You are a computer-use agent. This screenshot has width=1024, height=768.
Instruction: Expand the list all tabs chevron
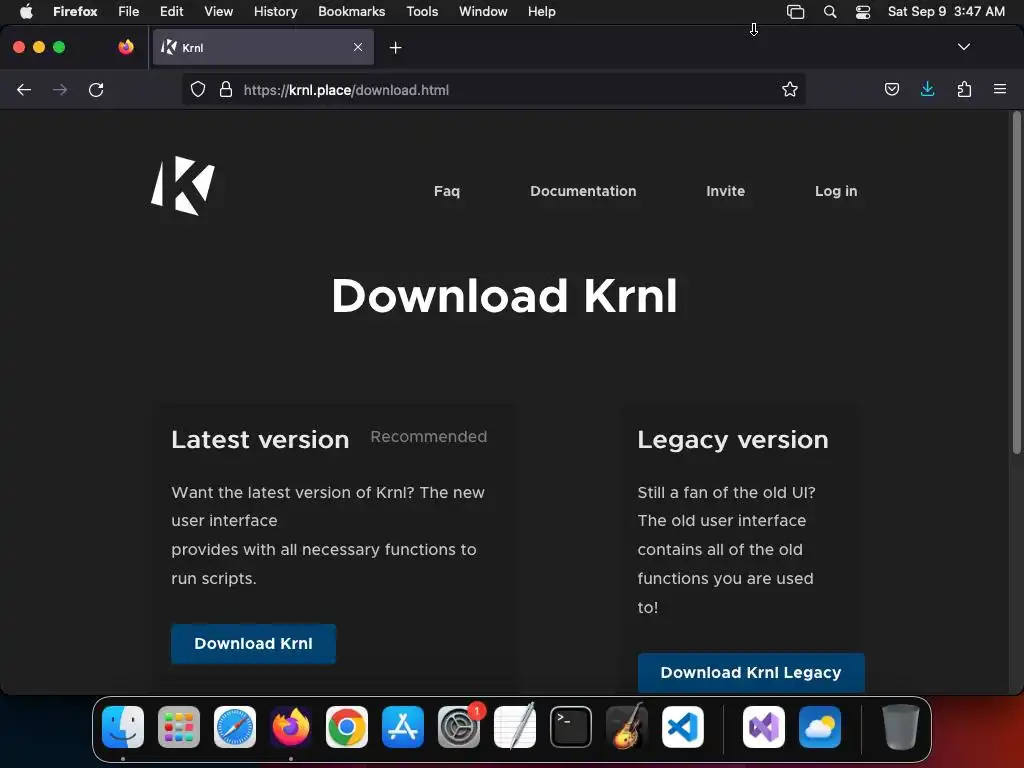point(964,47)
